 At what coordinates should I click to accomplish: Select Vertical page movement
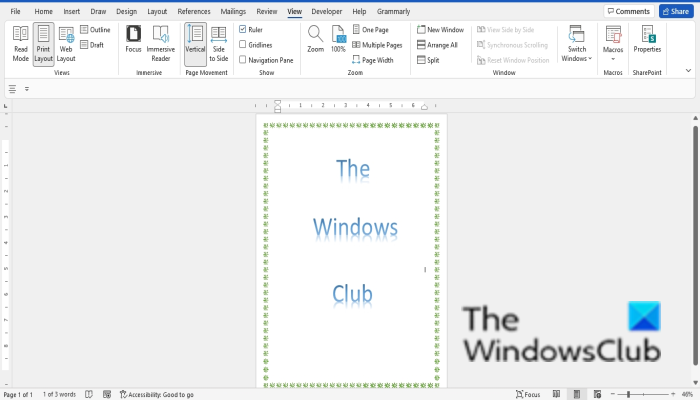tap(195, 44)
